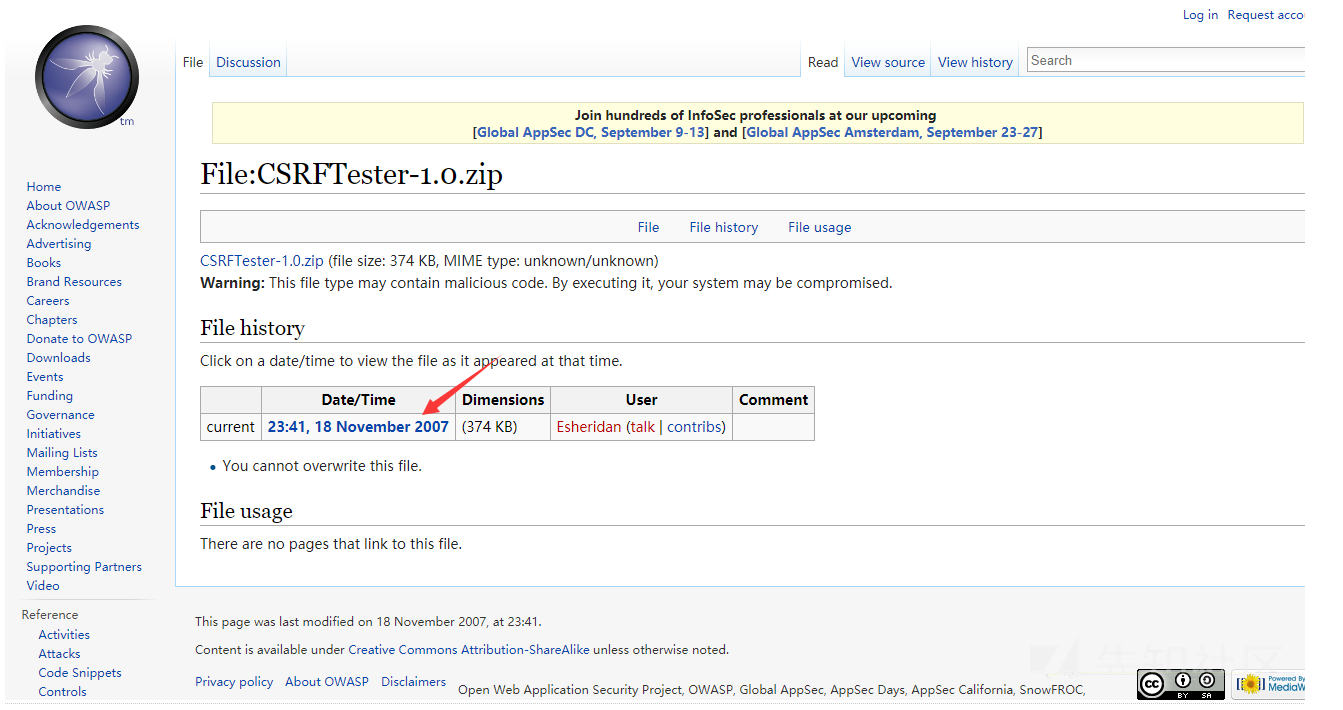1343x710 pixels.
Task: Open Advertising sidebar link
Action: tap(59, 244)
